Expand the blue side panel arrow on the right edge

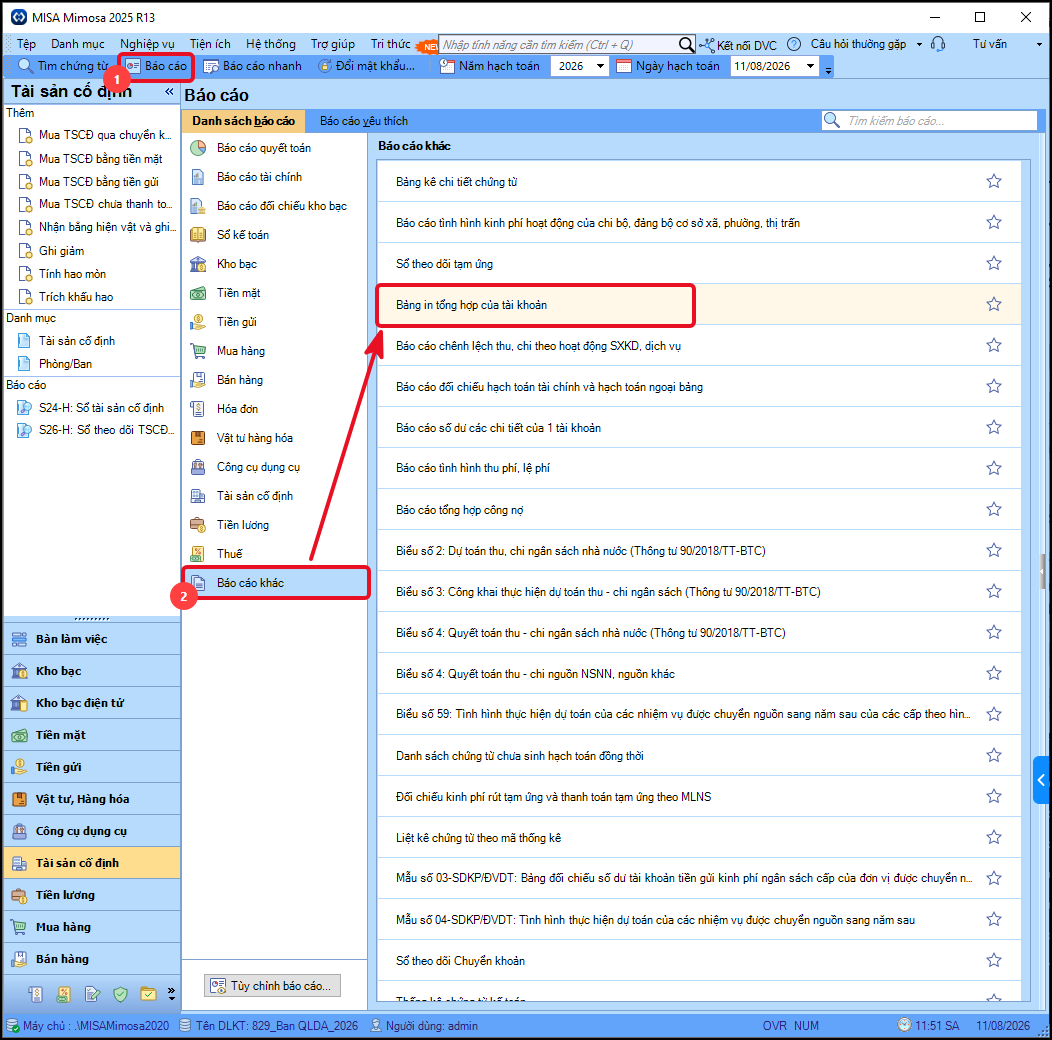pos(1041,780)
